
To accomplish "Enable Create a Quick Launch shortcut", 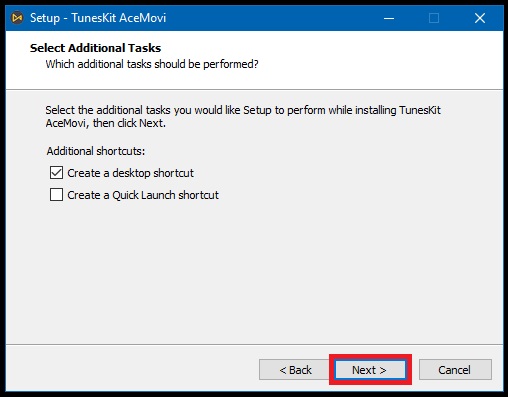I will (56, 195).
